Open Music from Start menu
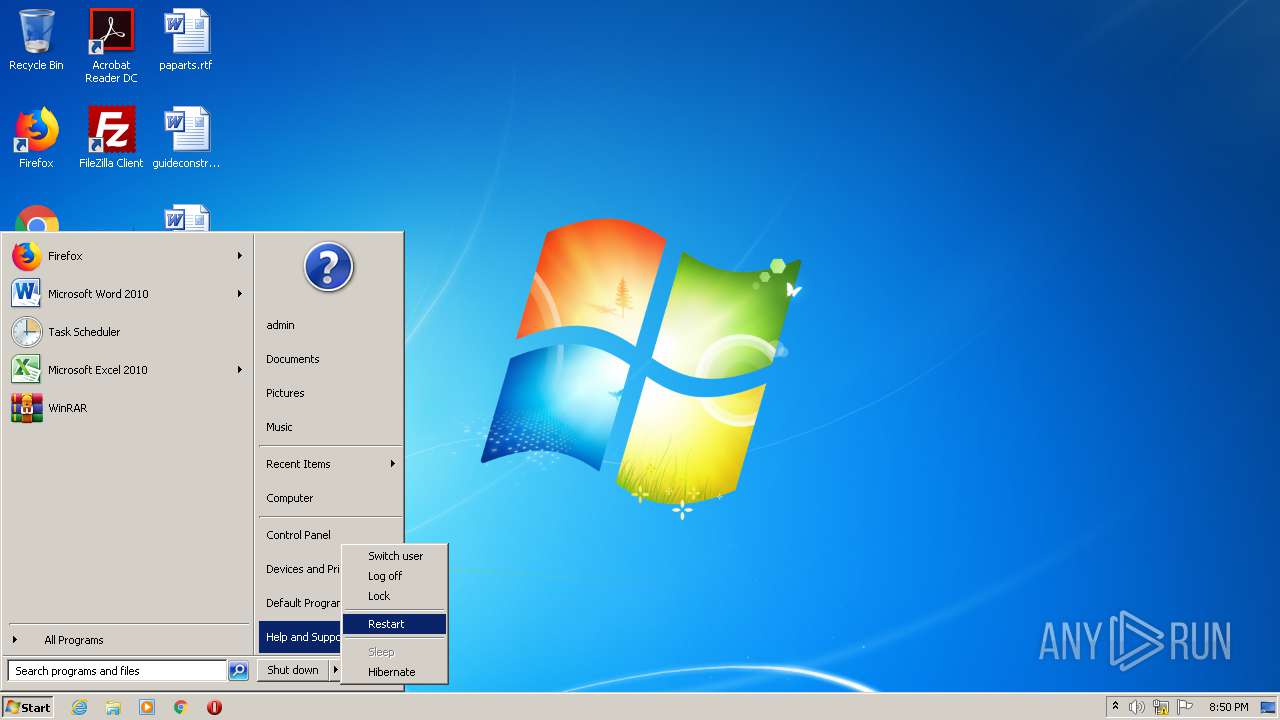The width and height of the screenshot is (1280, 720). click(330, 427)
